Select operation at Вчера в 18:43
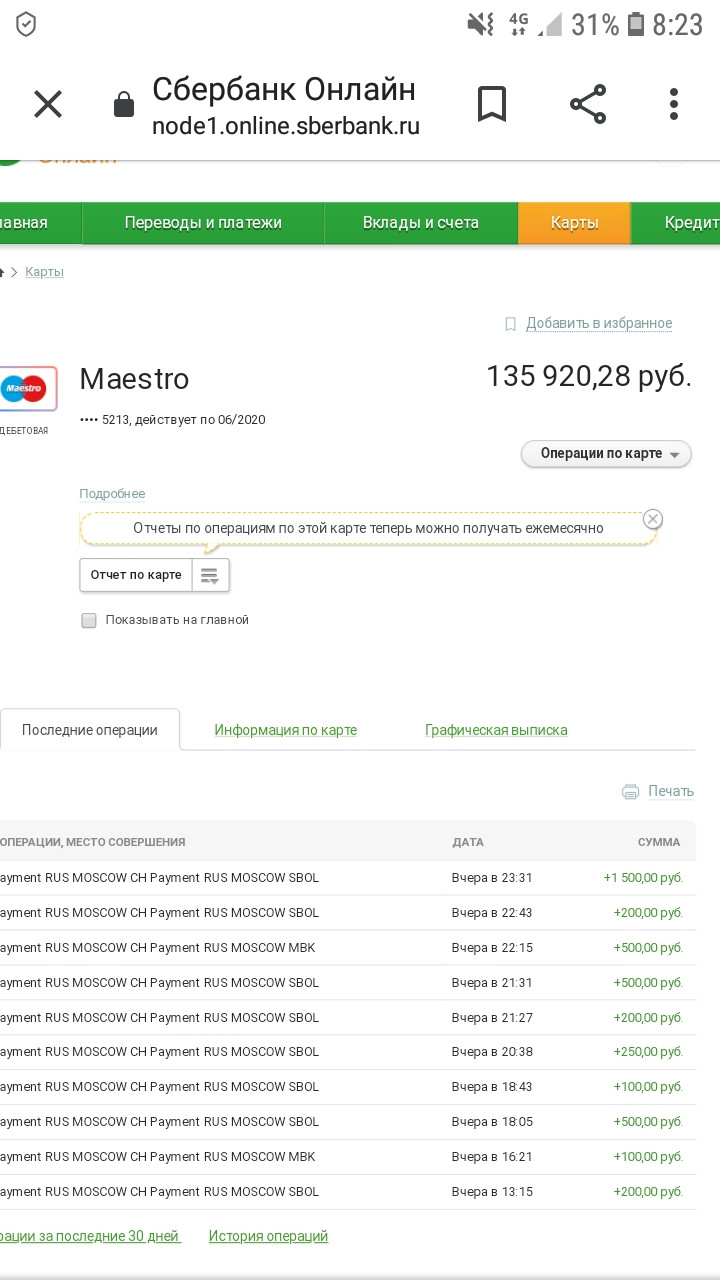720x1280 pixels. 347,1087
